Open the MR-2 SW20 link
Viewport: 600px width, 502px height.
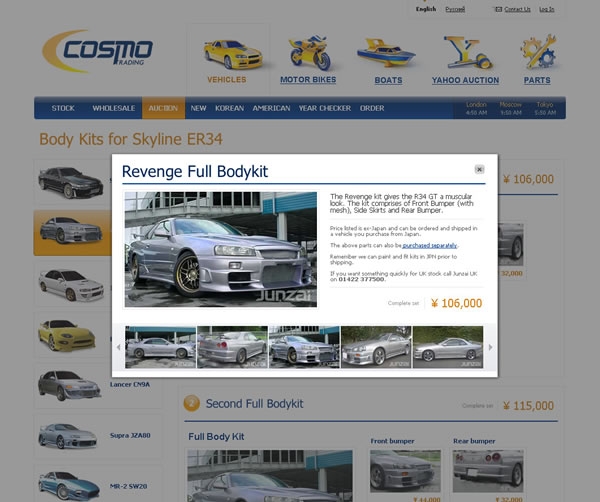coord(128,486)
